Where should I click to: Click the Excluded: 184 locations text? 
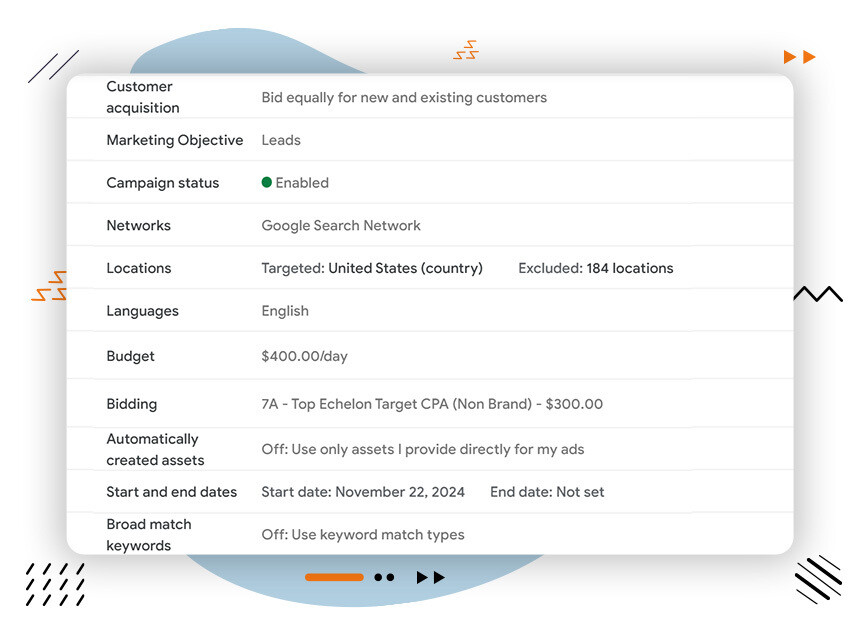point(595,268)
